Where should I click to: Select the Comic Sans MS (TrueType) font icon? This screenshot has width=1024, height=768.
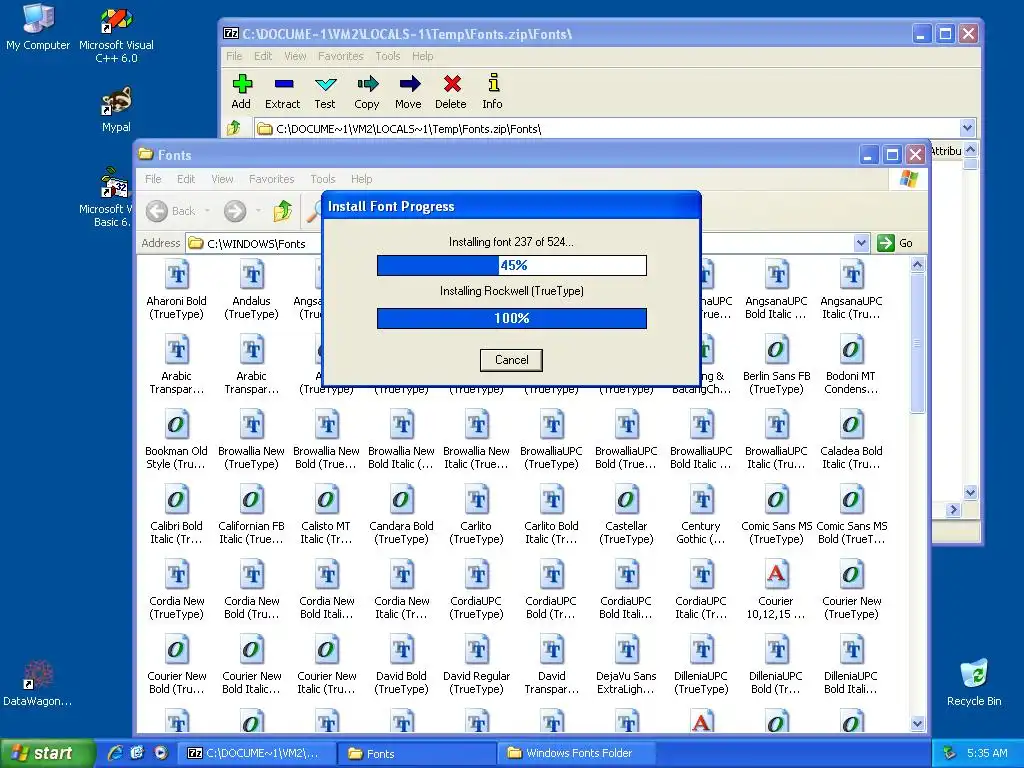coord(776,500)
